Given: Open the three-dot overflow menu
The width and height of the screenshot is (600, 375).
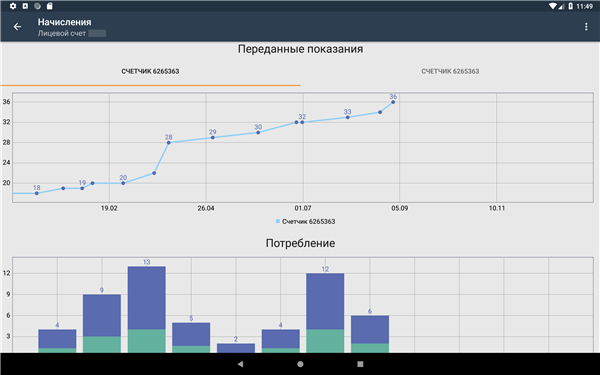Looking at the screenshot, I should pyautogui.click(x=586, y=26).
